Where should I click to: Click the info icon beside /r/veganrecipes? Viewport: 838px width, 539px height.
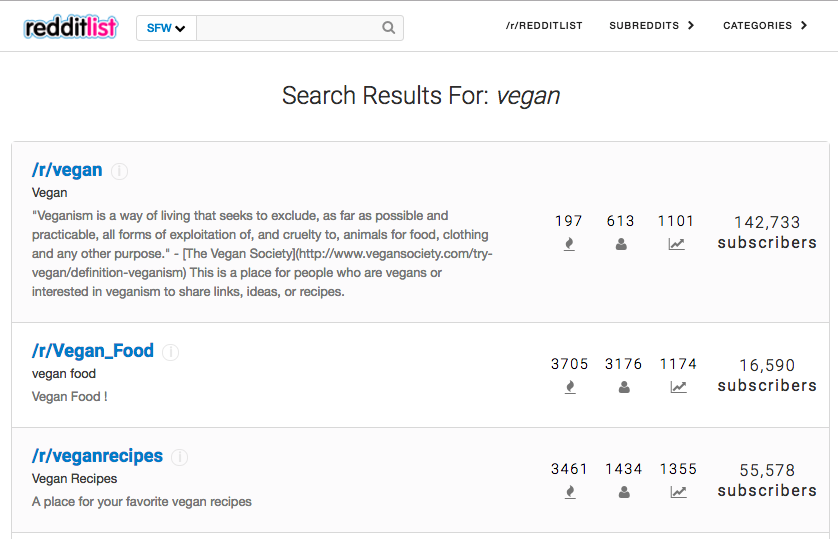pos(180,457)
